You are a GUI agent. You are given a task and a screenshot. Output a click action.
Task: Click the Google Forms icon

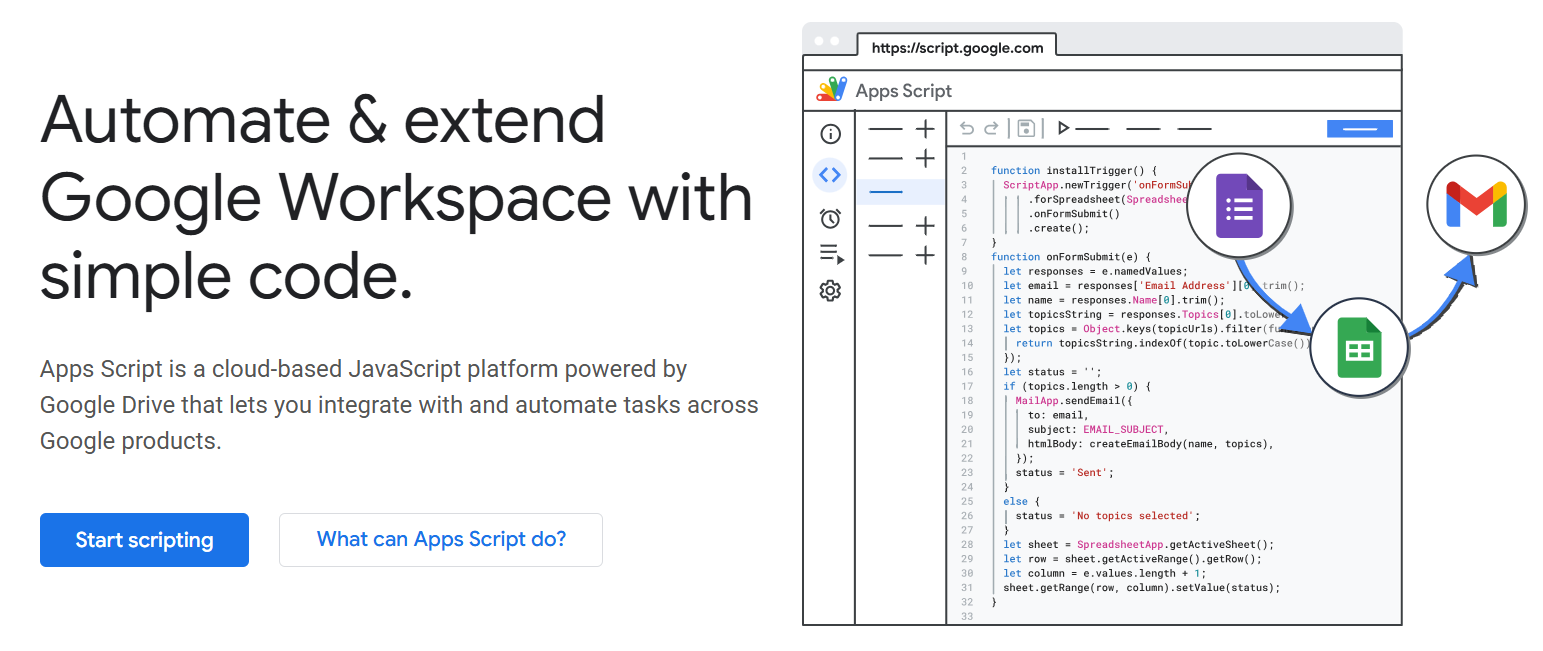coord(1238,206)
